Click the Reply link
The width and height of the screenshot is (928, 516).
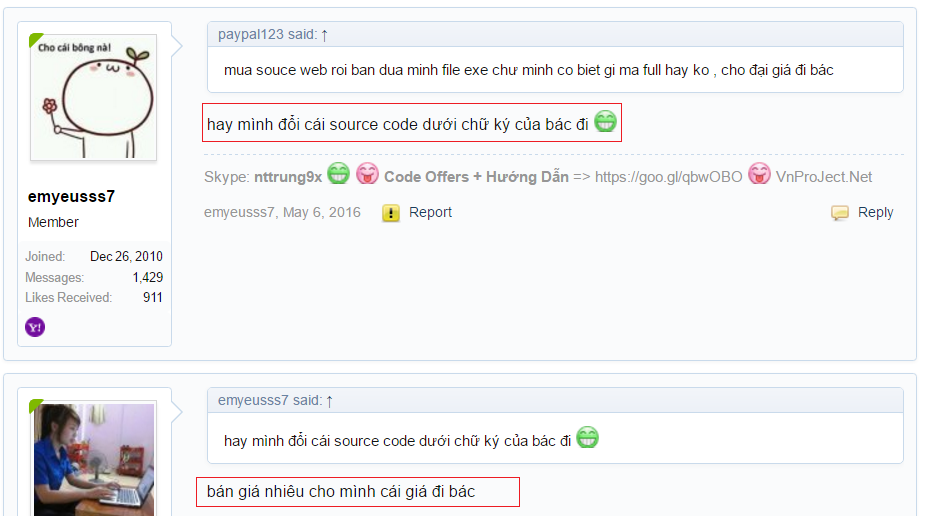pyautogui.click(x=875, y=212)
